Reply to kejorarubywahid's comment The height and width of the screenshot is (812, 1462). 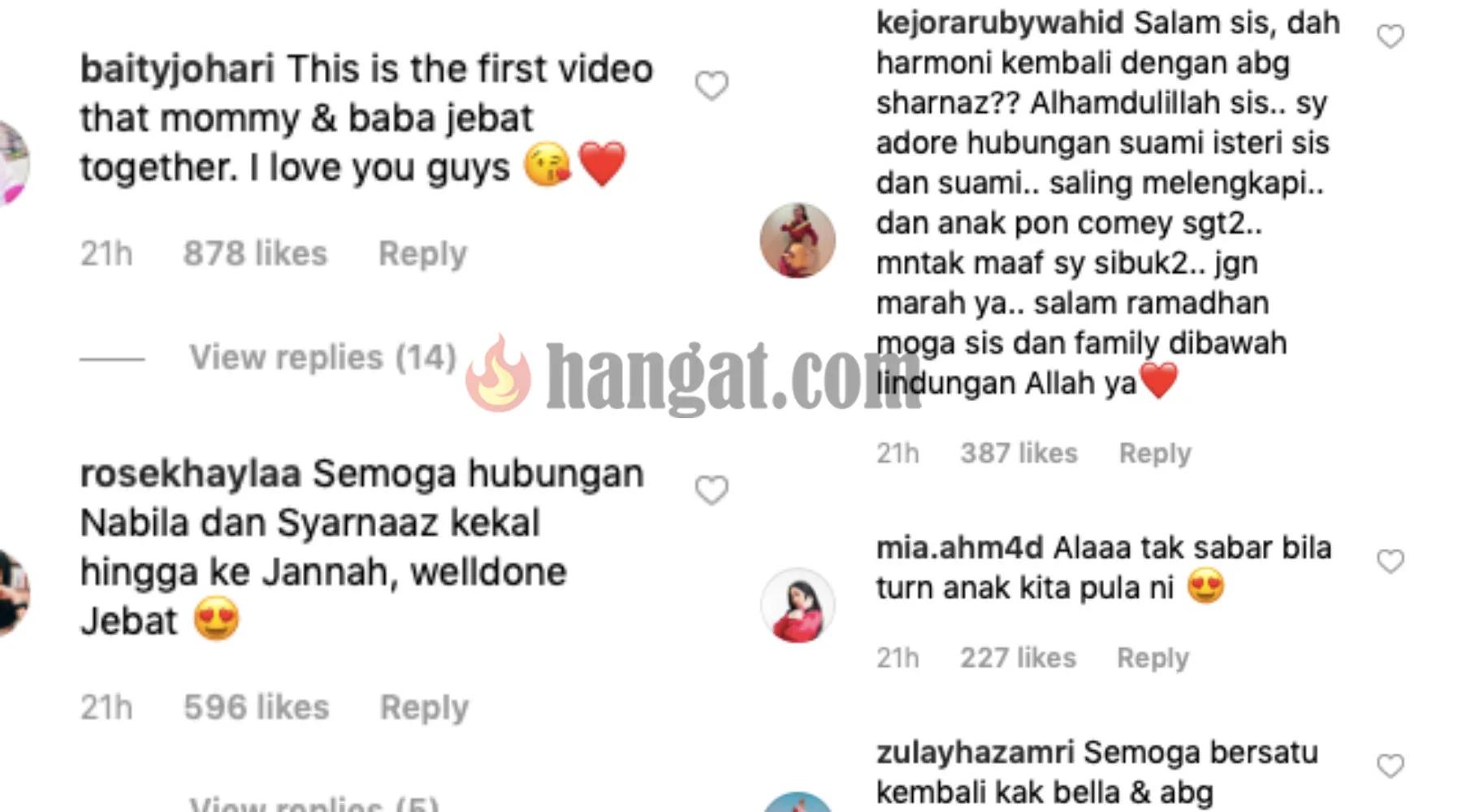pos(1155,453)
